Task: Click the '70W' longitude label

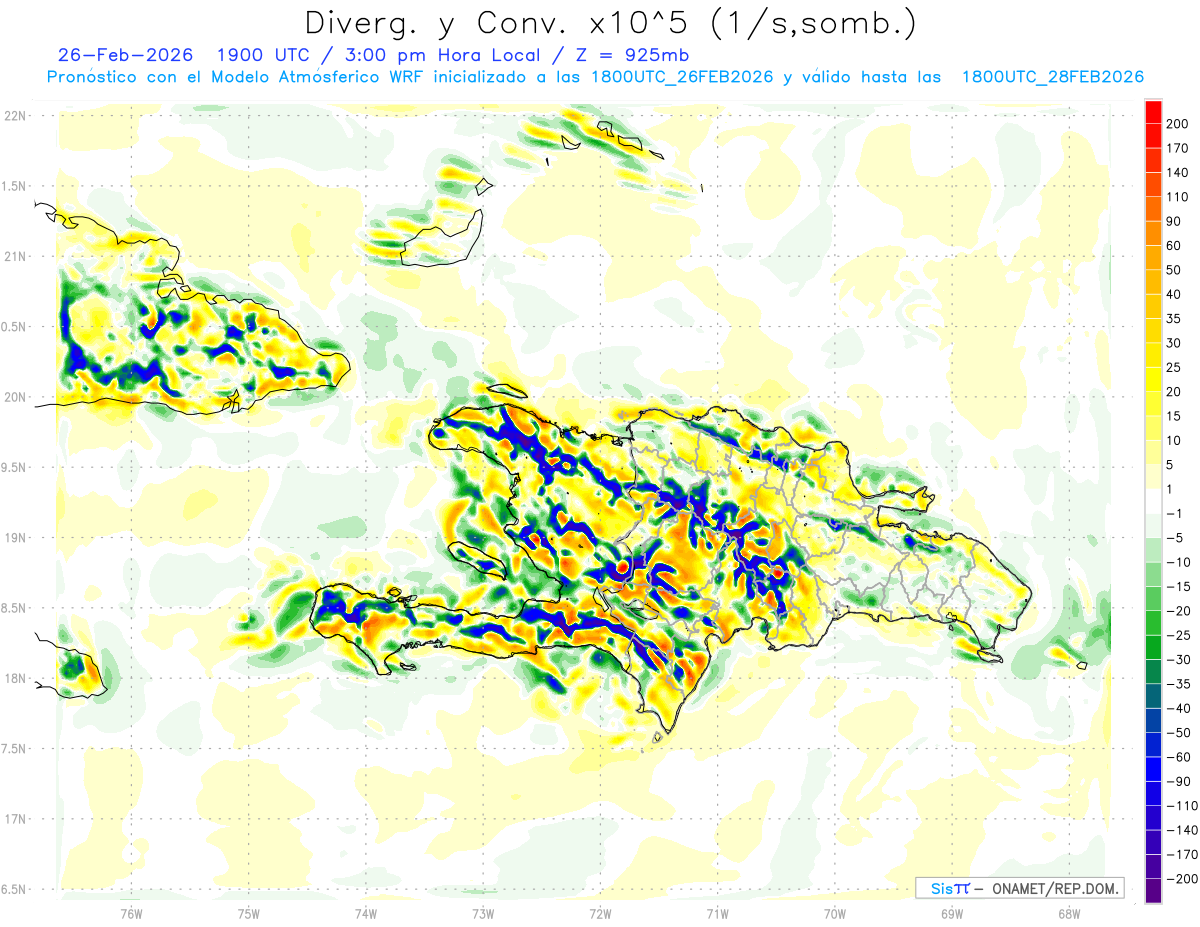Action: 835,913
